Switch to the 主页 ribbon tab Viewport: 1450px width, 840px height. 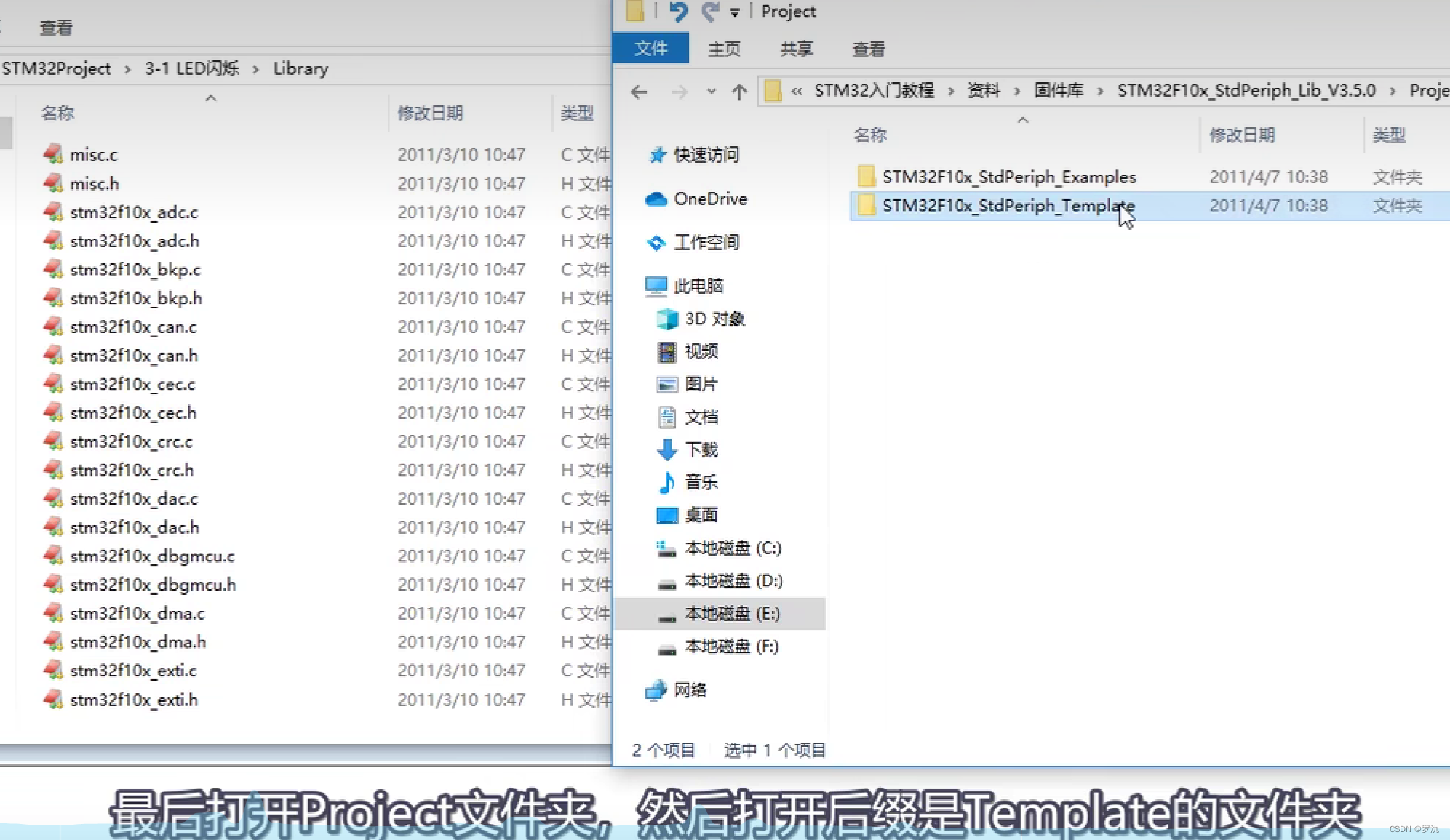pyautogui.click(x=724, y=49)
